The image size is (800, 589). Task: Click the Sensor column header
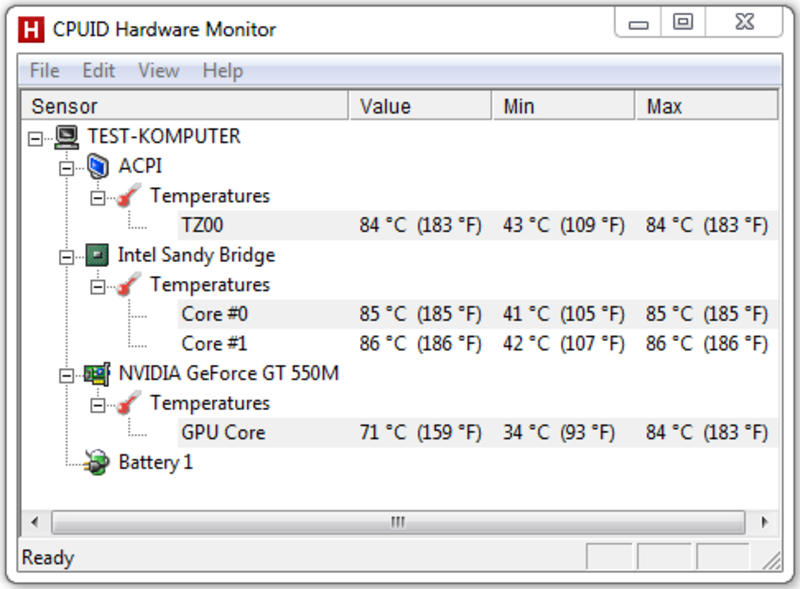tap(185, 106)
